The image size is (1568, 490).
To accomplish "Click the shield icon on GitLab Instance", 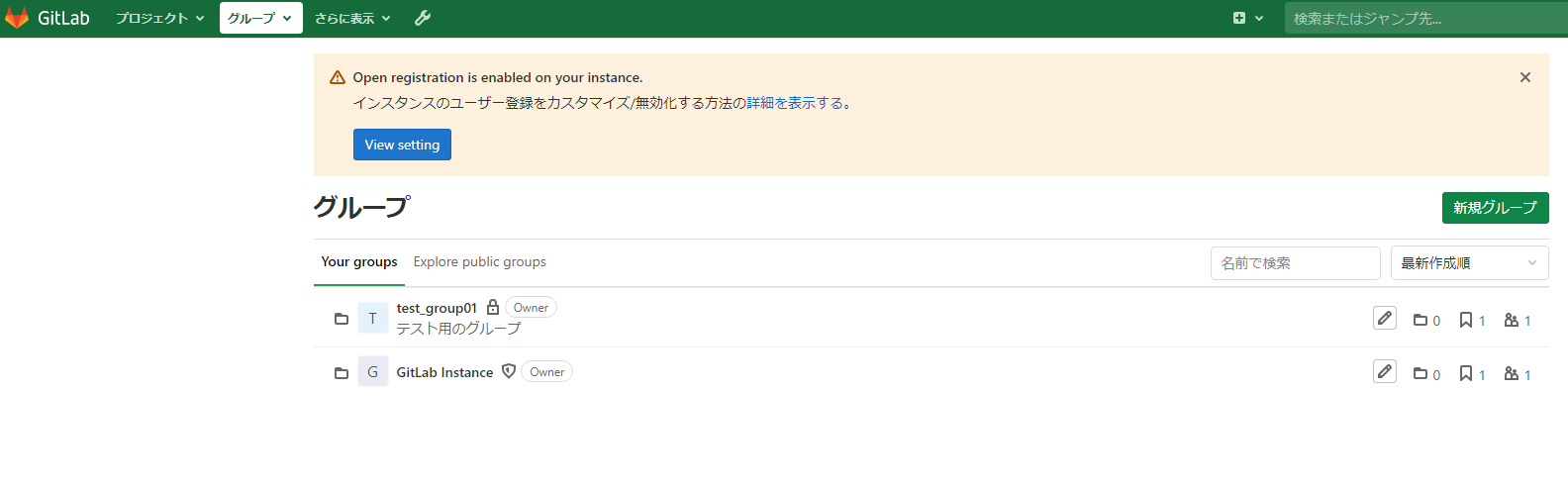I will (x=509, y=371).
